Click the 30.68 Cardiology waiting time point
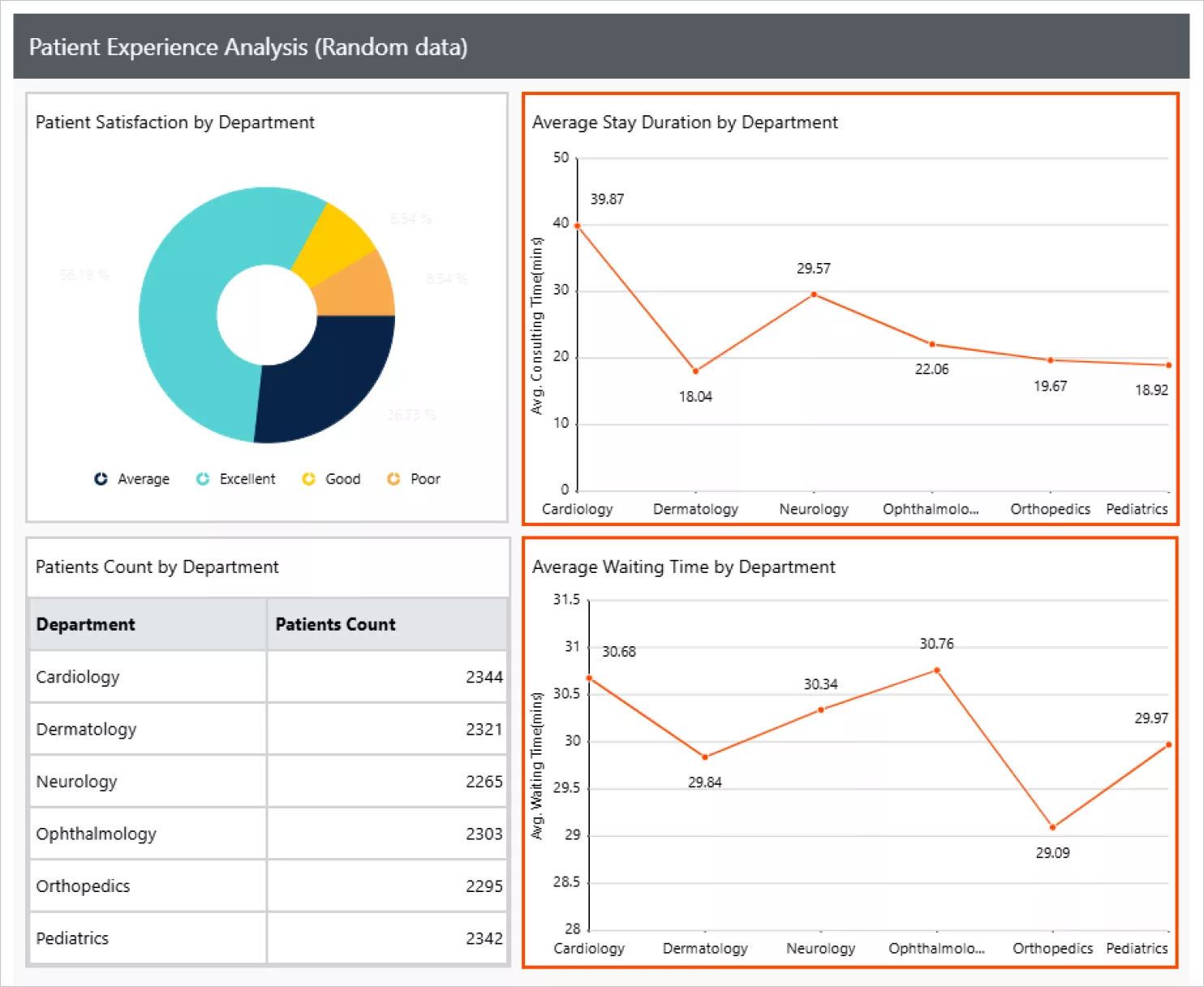 tap(589, 678)
